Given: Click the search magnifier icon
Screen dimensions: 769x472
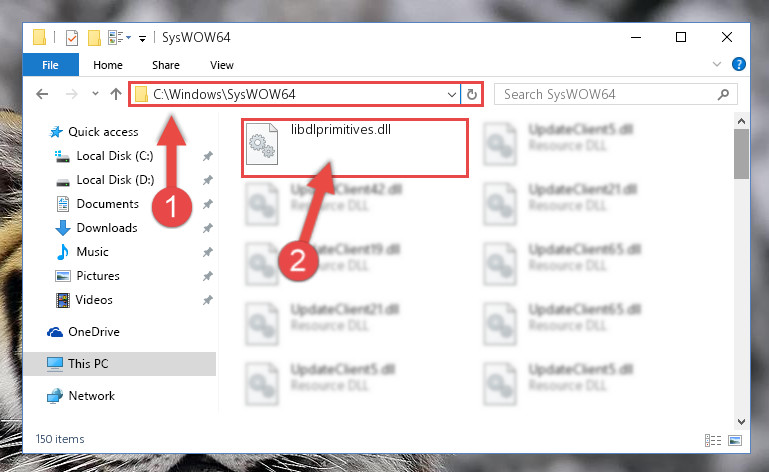Looking at the screenshot, I should tap(723, 94).
